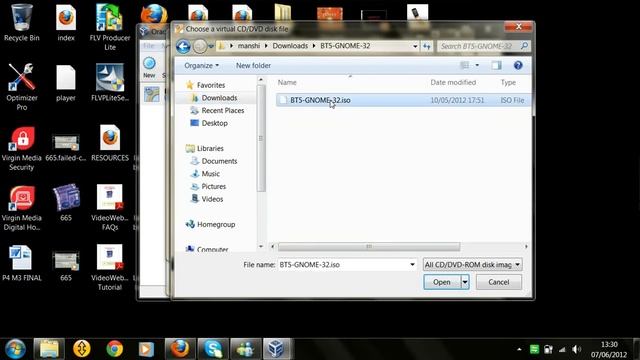Open the RESOURCES Firefox file icon
Screen dimensions: 640x360
(x=110, y=143)
